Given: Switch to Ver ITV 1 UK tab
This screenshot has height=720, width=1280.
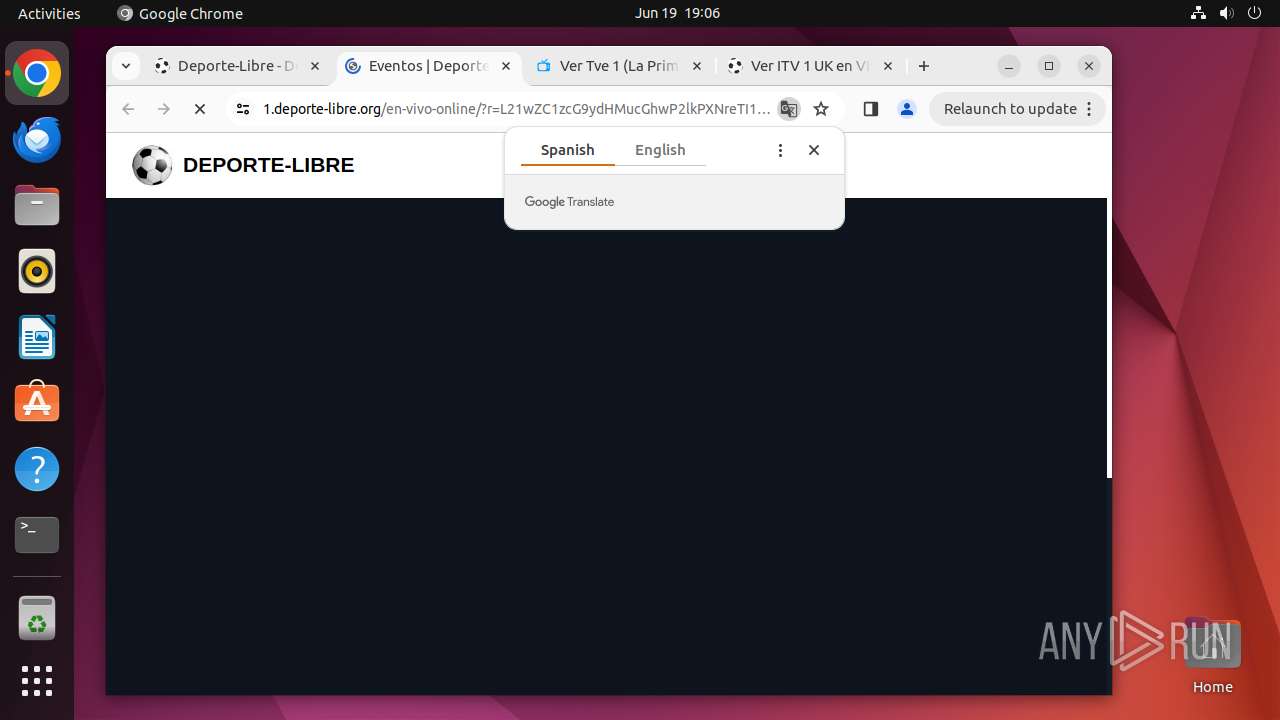Looking at the screenshot, I should (810, 66).
